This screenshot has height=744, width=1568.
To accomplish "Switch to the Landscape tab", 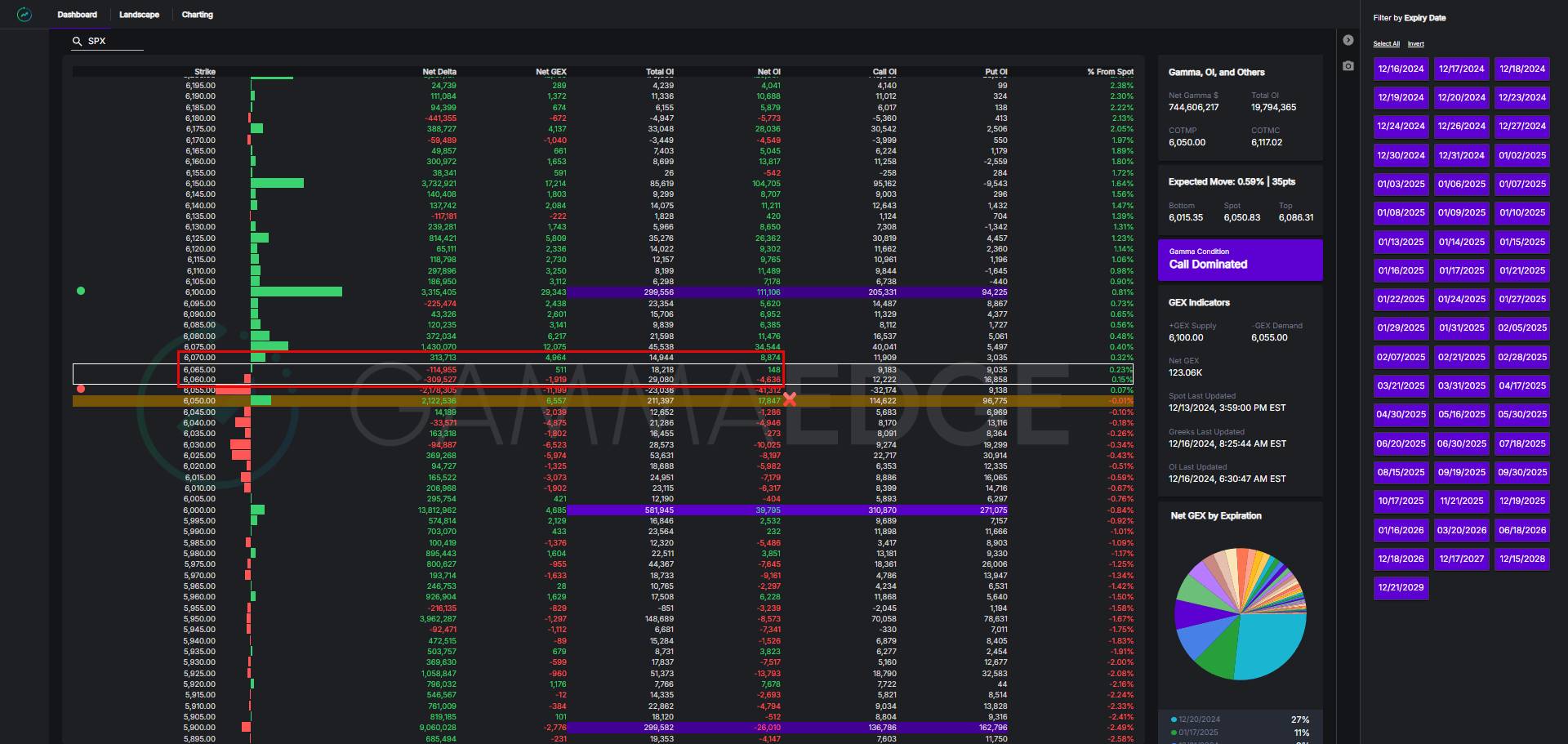I will [139, 15].
